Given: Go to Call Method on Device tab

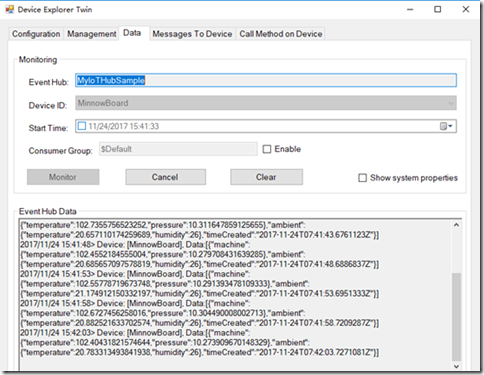Looking at the screenshot, I should [x=281, y=34].
